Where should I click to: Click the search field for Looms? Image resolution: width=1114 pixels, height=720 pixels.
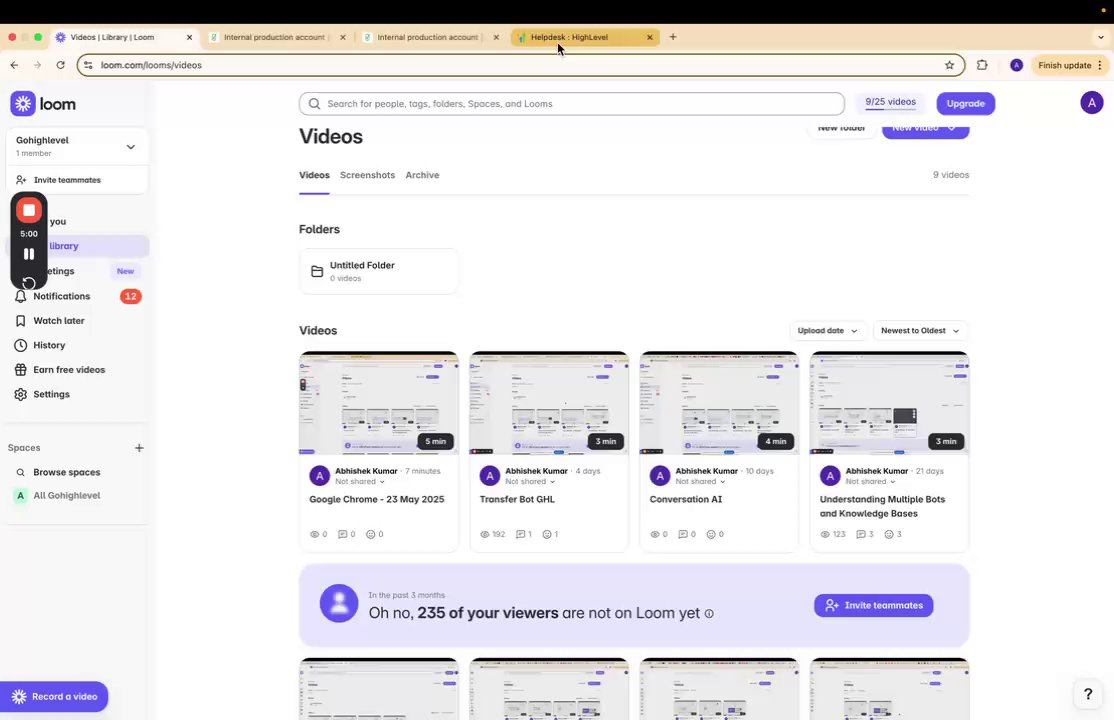pyautogui.click(x=572, y=104)
